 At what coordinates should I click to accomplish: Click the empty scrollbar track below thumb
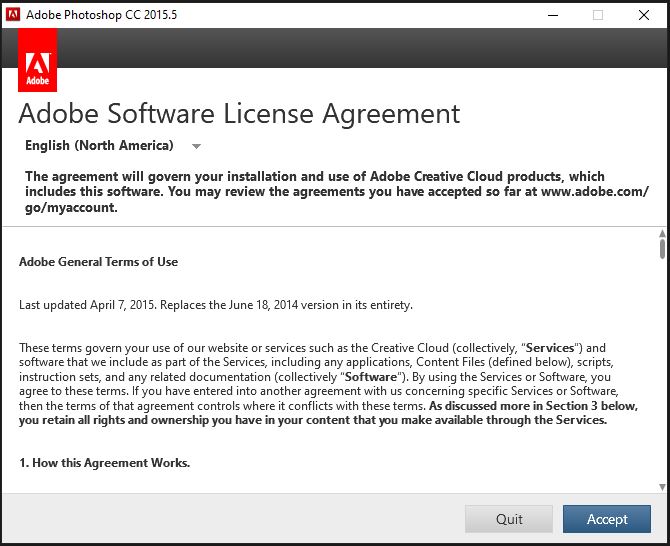[x=662, y=380]
